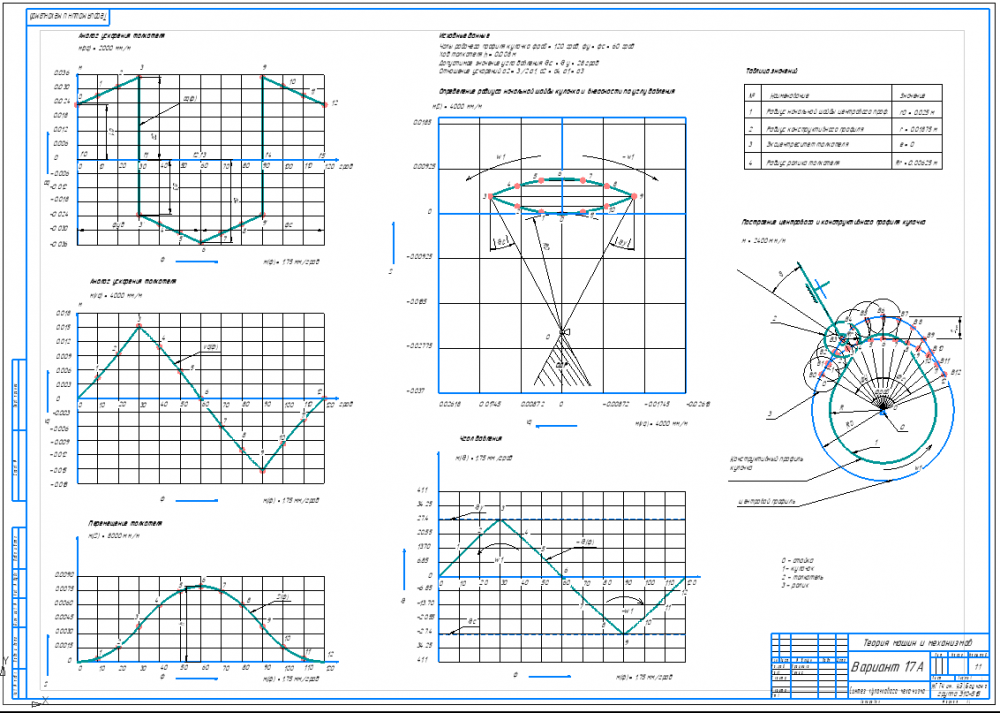The width and height of the screenshot is (1000, 713).
Task: Select the legend entry '0 - стойка'
Action: click(x=797, y=561)
